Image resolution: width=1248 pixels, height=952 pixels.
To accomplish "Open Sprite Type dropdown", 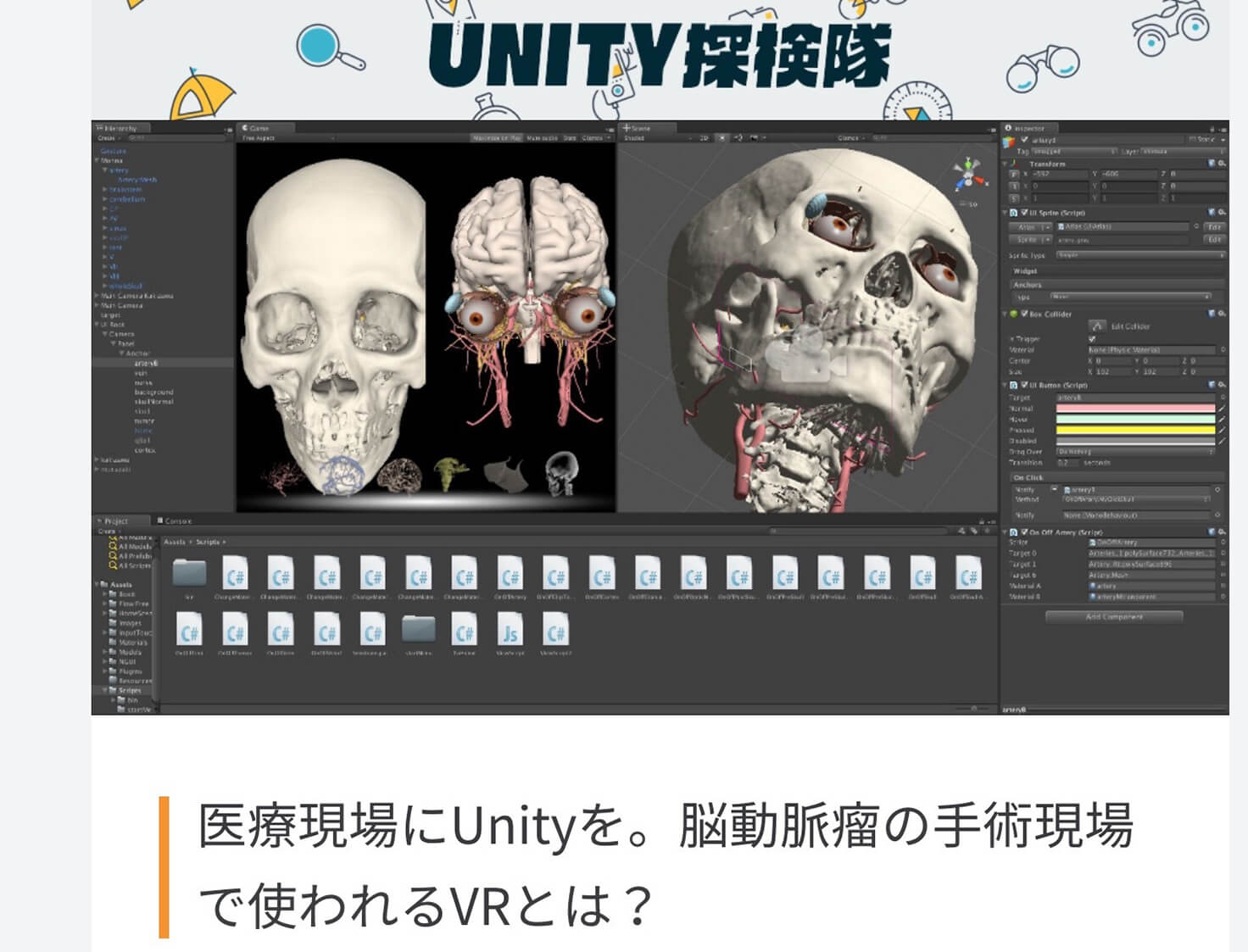I will [x=1140, y=255].
